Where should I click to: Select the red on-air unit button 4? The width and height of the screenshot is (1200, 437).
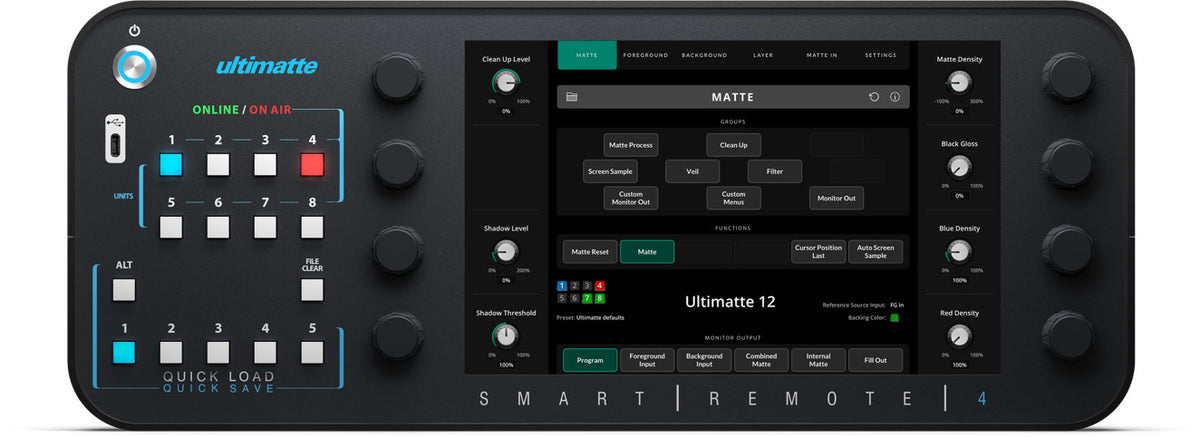313,165
